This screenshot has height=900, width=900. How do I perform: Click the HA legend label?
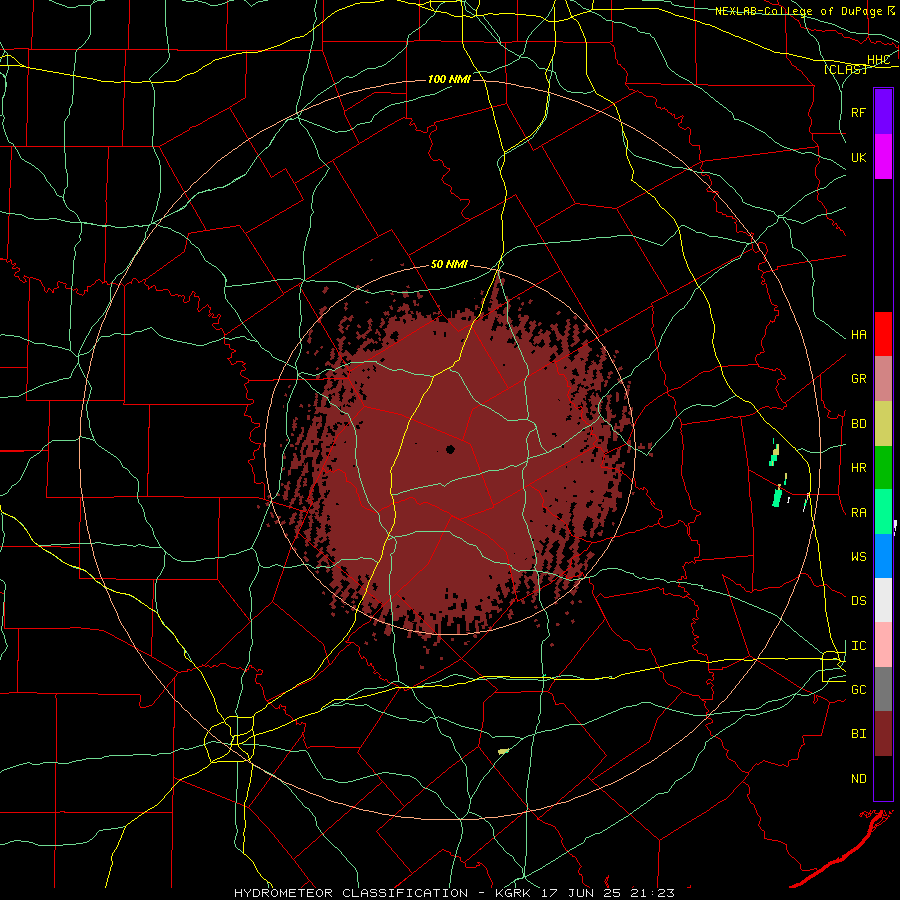(858, 335)
